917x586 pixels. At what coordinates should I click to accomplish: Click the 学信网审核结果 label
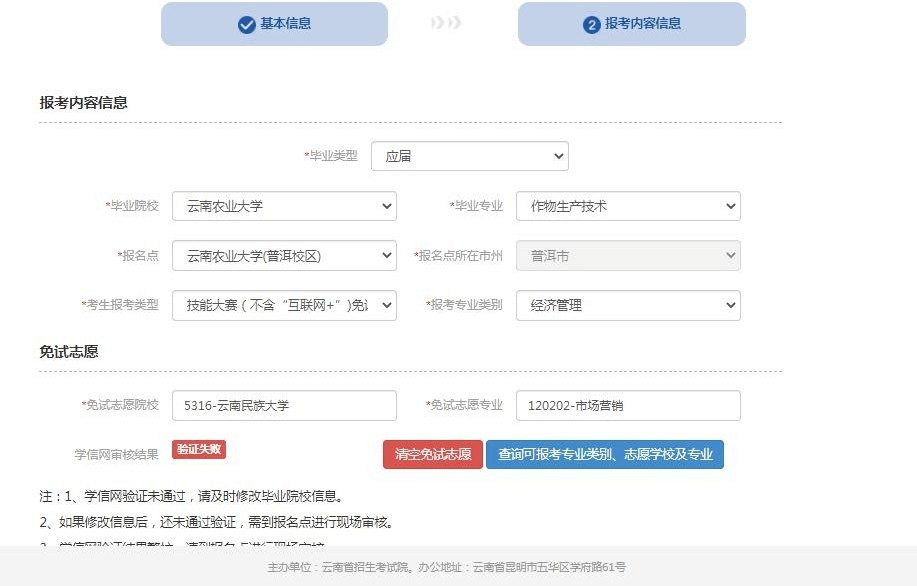(x=116, y=454)
